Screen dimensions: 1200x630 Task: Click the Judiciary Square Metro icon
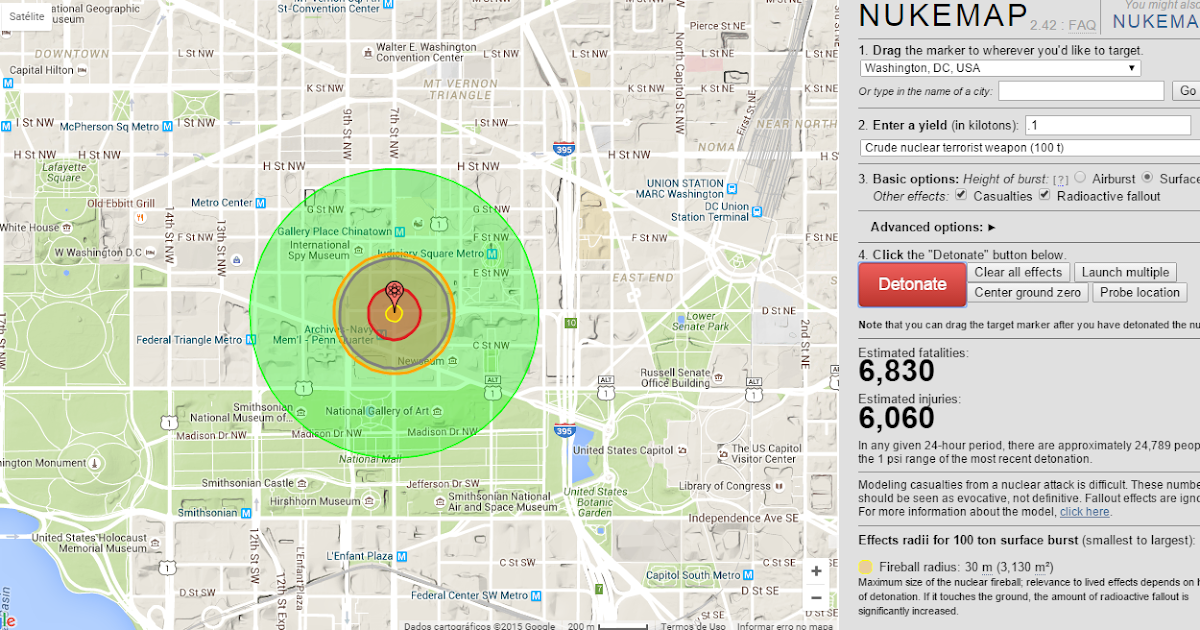[492, 253]
